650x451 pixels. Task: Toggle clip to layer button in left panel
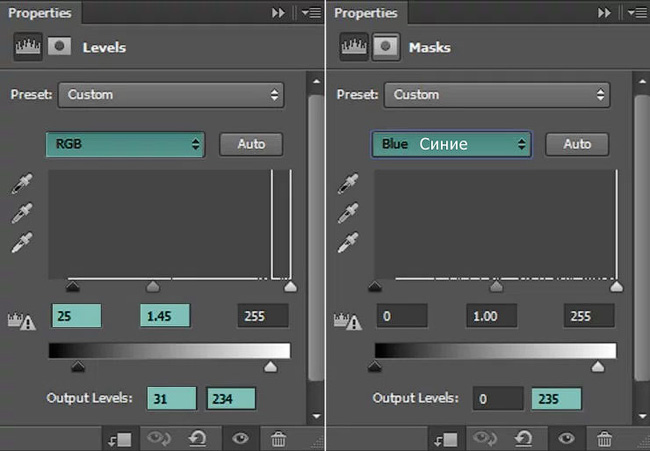coord(119,439)
